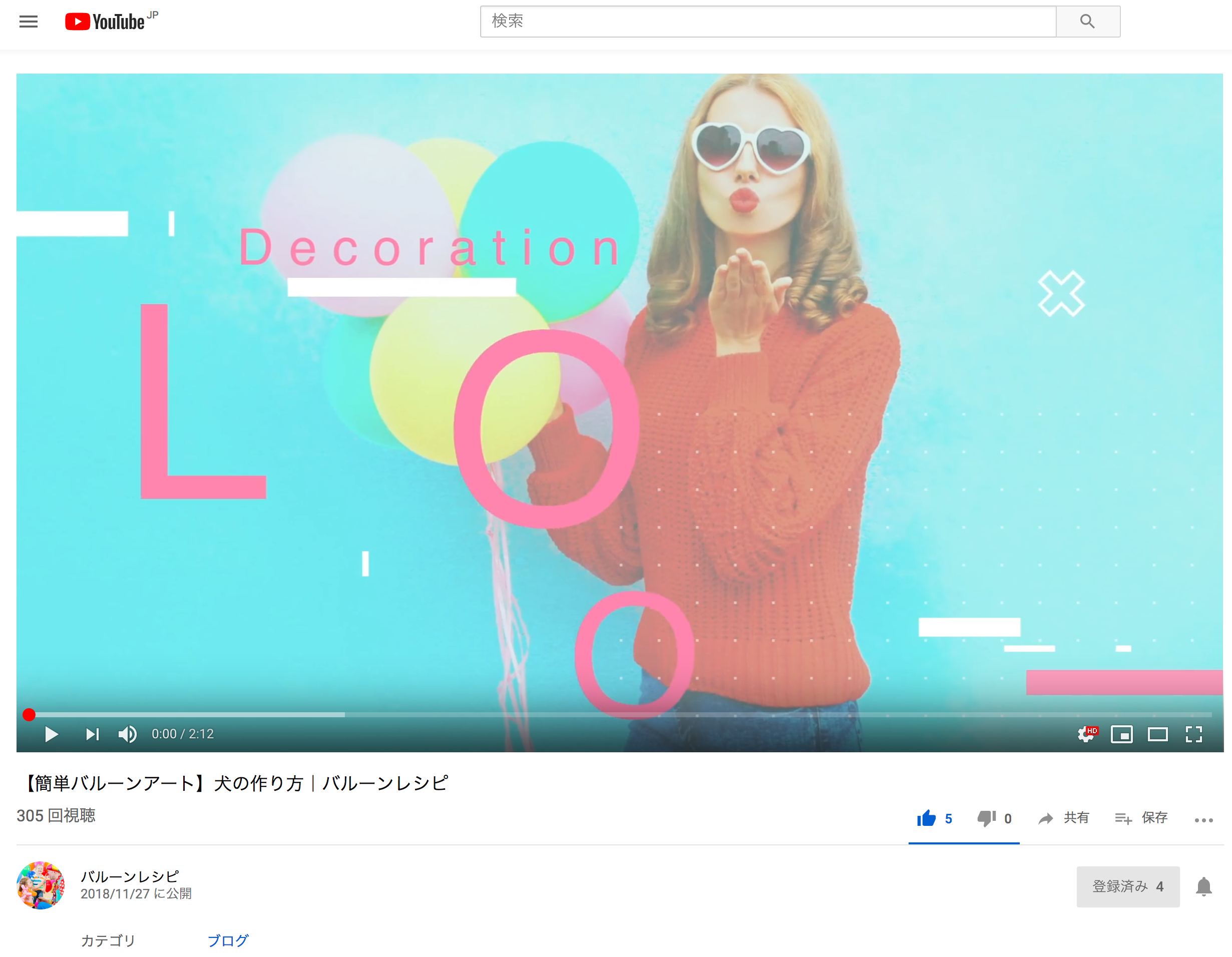The height and width of the screenshot is (957, 1232).
Task: Mute the video volume
Action: tap(128, 734)
